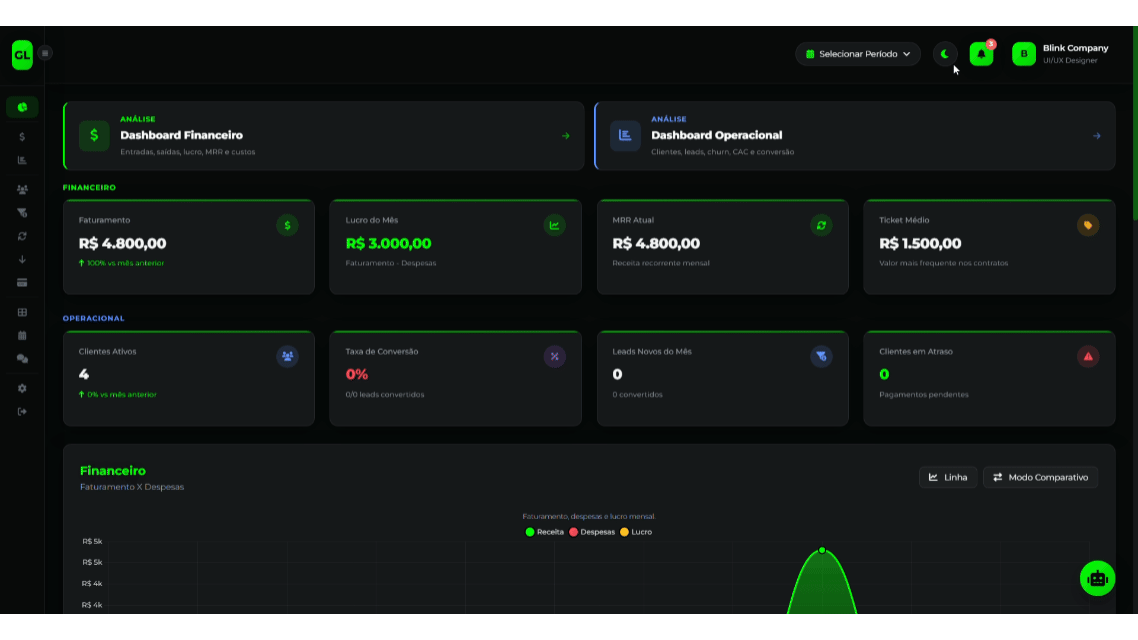The height and width of the screenshot is (640, 1138).
Task: Click MRR Atual refresh icon
Action: pos(822,226)
